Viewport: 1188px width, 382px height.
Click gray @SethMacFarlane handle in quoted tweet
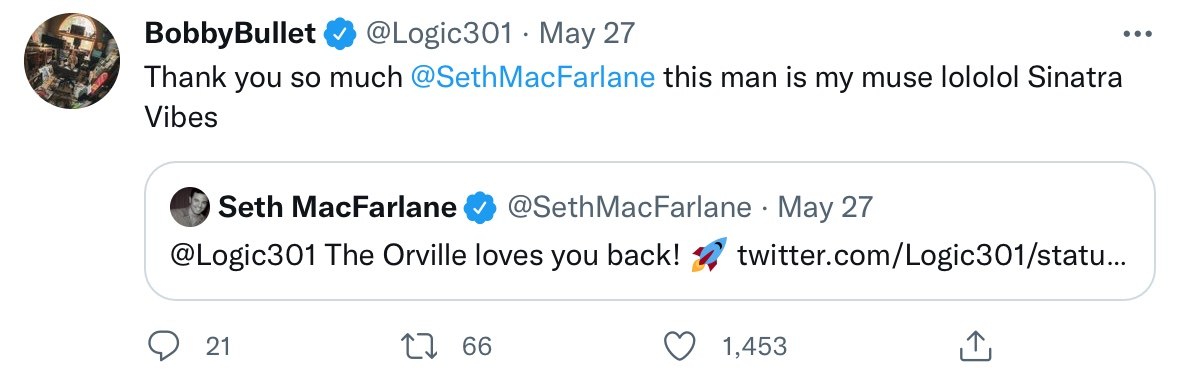pyautogui.click(x=629, y=207)
